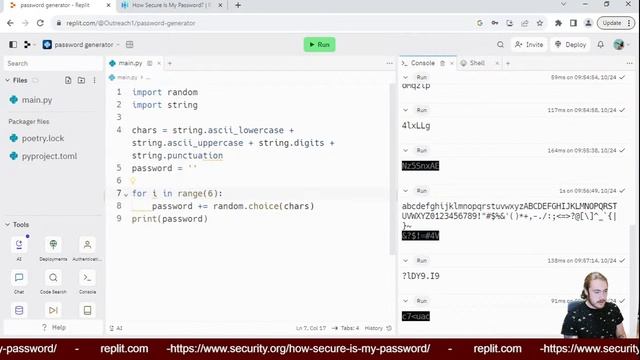
Task: Click the green Run button
Action: pos(319,44)
